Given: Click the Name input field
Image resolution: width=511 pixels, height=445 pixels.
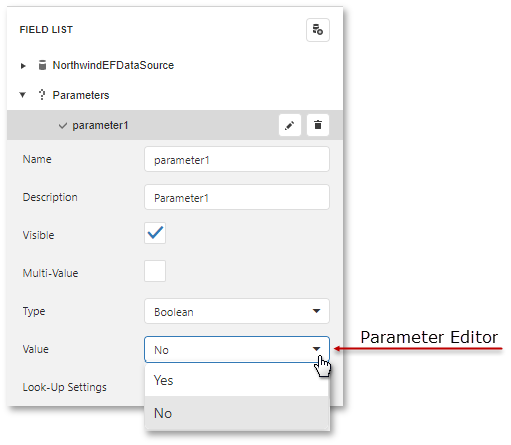Looking at the screenshot, I should pyautogui.click(x=237, y=159).
